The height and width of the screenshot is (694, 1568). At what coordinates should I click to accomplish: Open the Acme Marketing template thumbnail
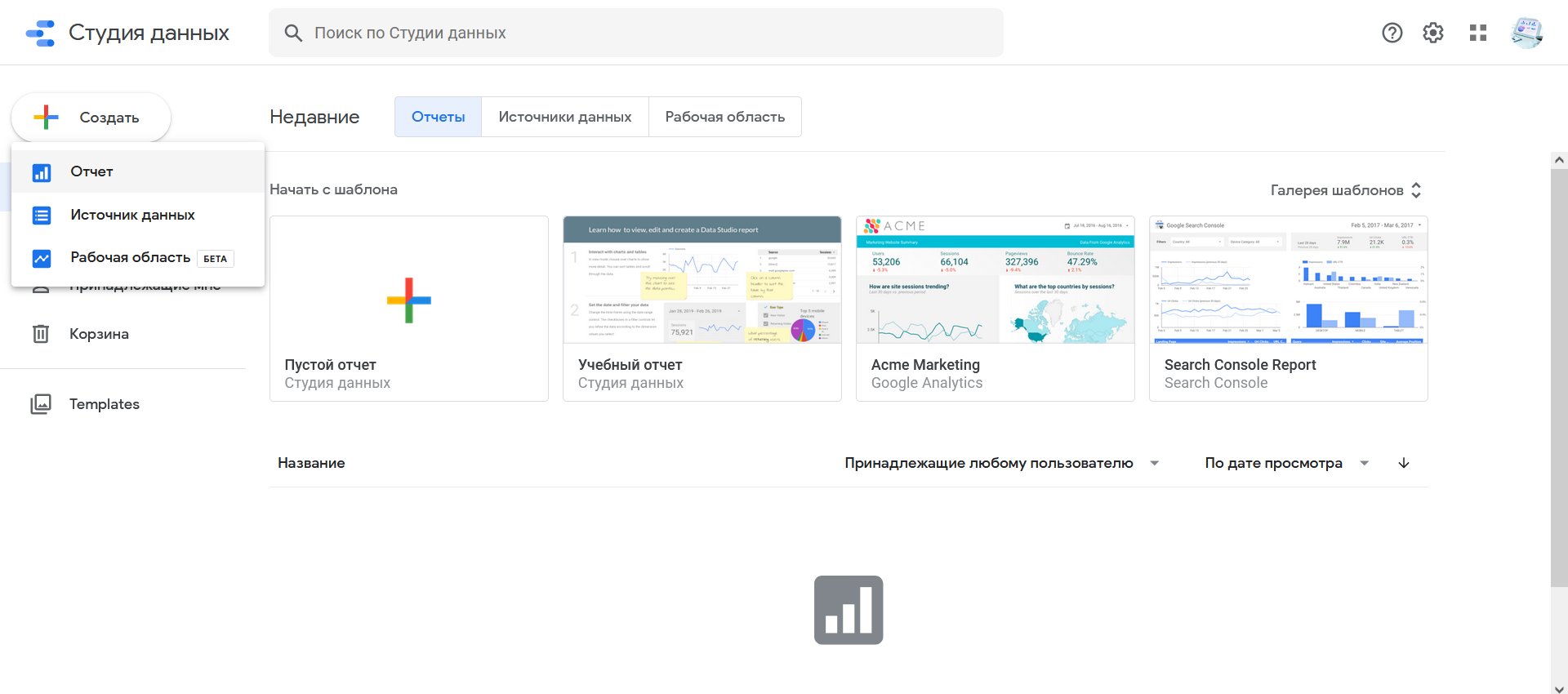996,280
